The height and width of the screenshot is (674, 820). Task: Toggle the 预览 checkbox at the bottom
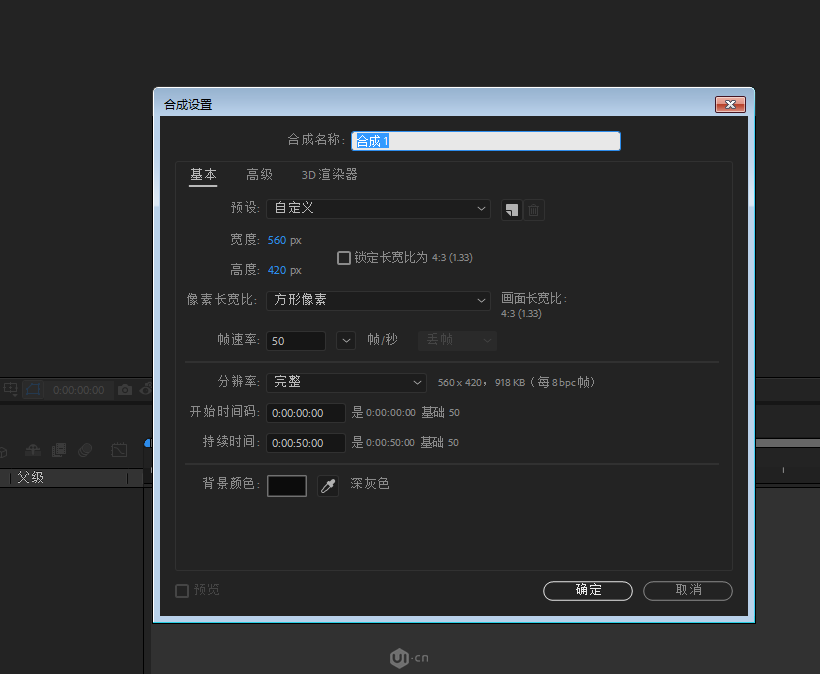182,590
